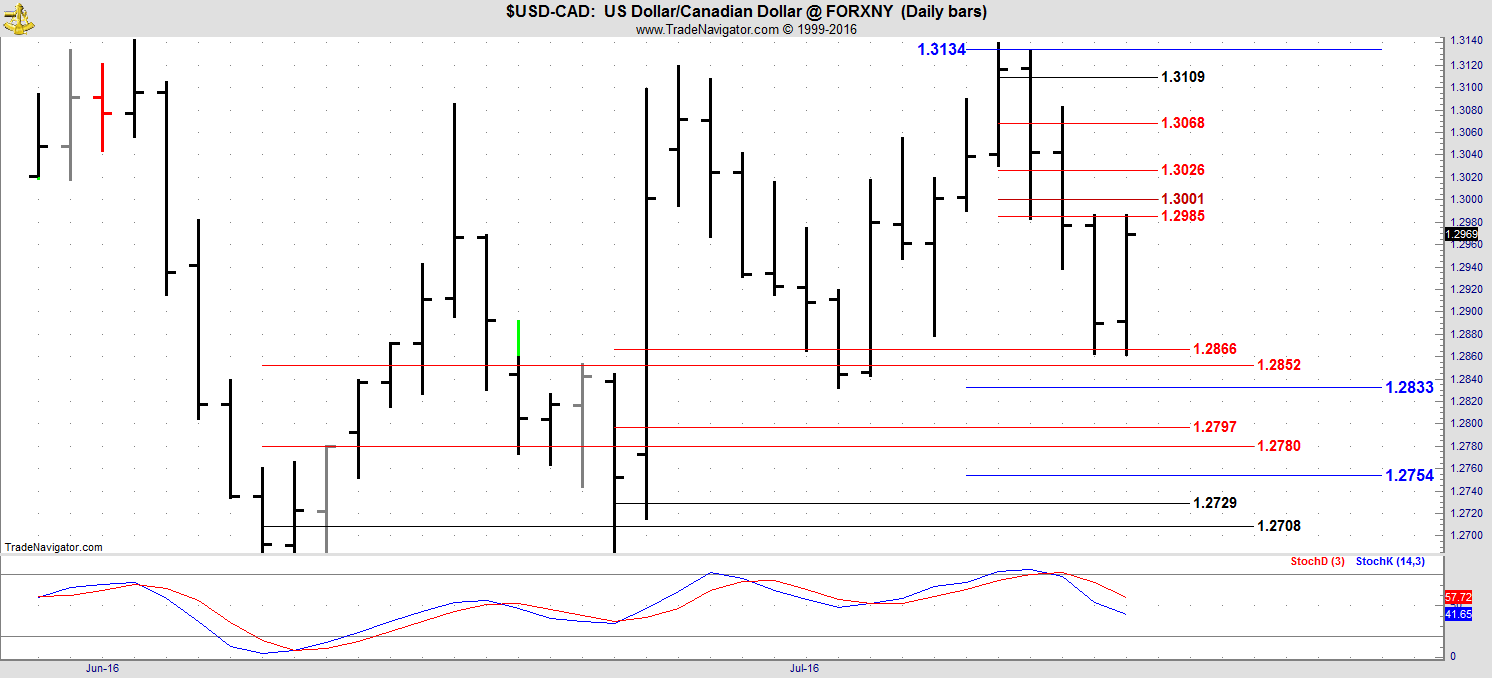Click the black 1.3109 level label
The image size is (1492, 678).
coord(1182,77)
